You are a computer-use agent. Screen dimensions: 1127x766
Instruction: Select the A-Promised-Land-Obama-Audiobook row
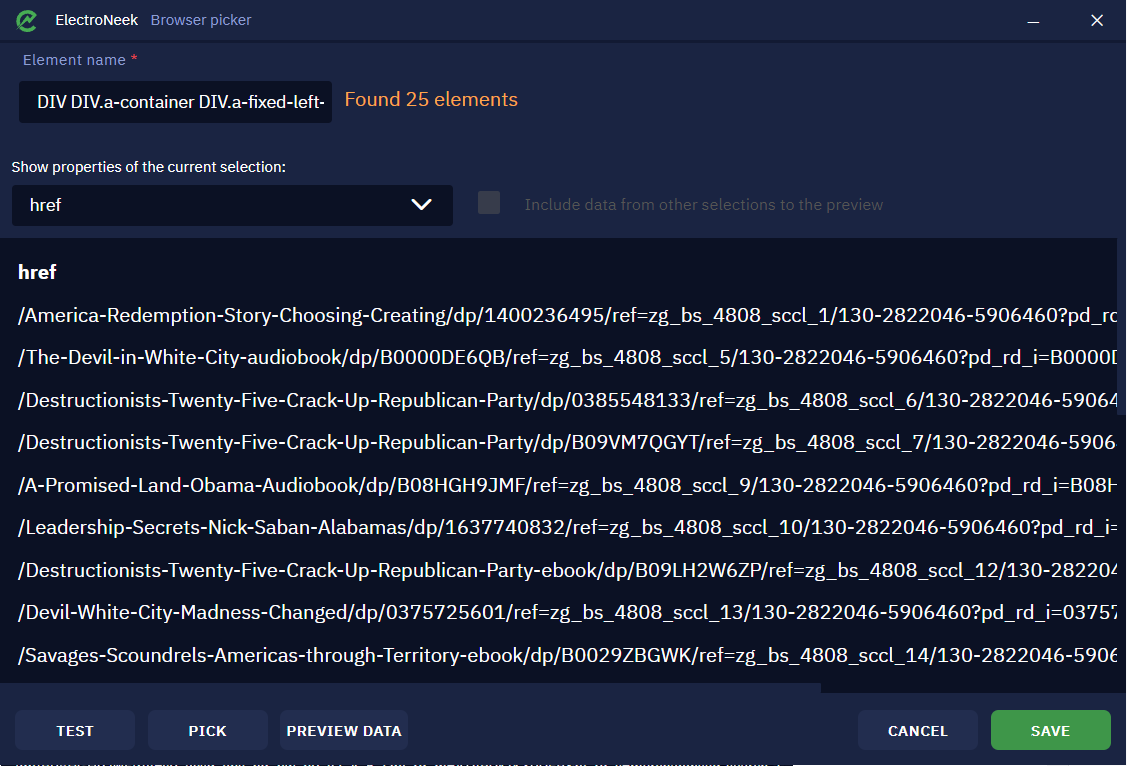(566, 486)
